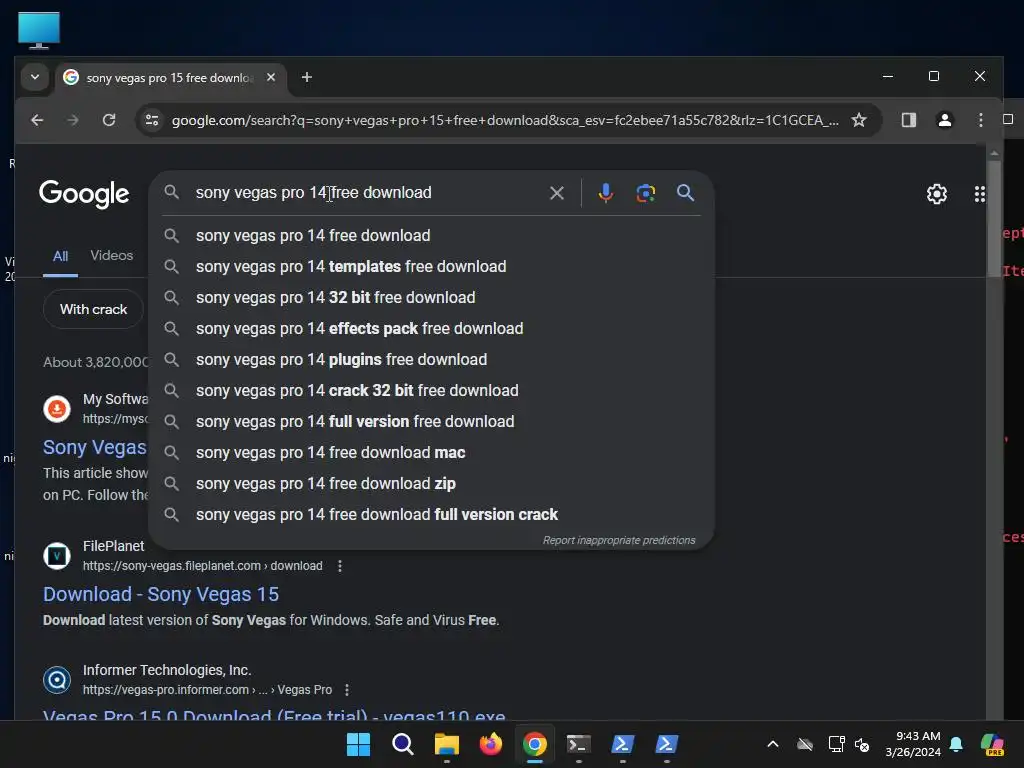Select suggestion 'effects pack free download'
This screenshot has width=1024, height=768.
point(431,328)
